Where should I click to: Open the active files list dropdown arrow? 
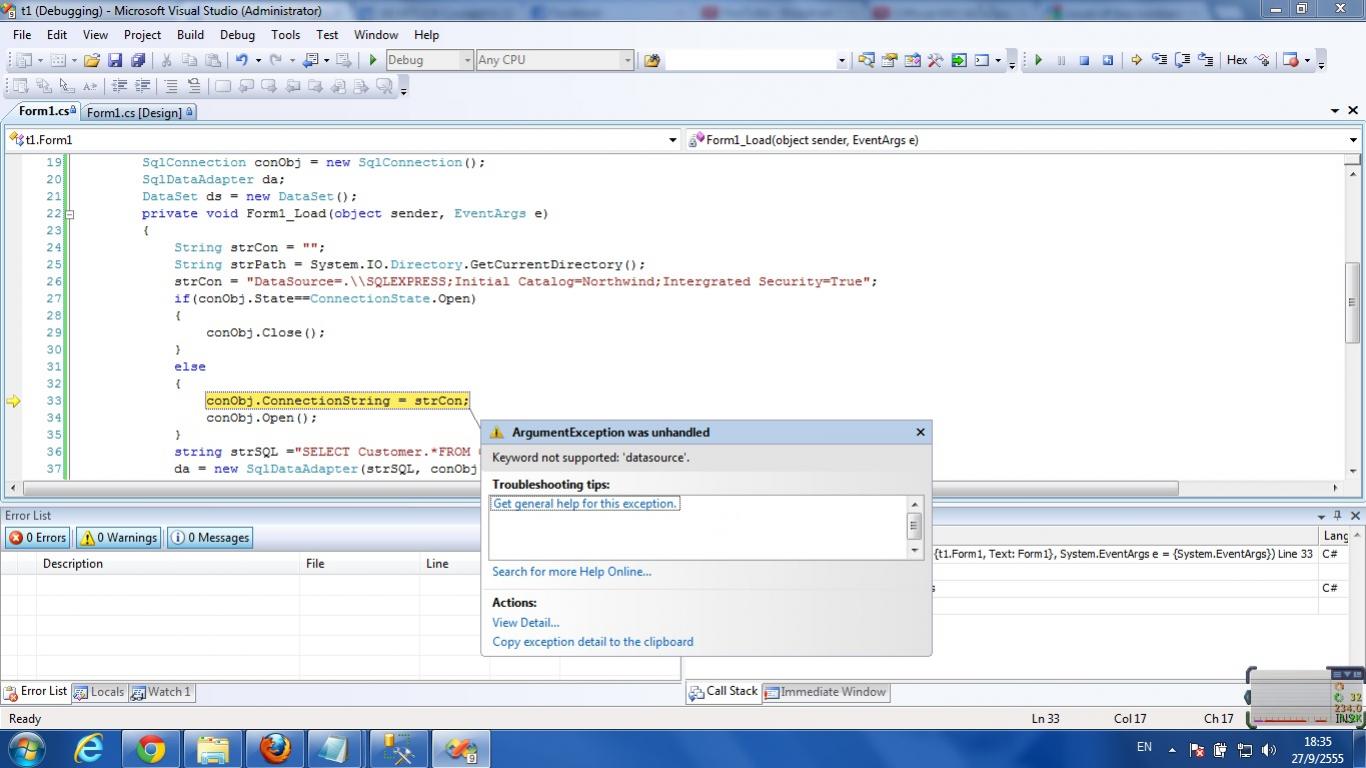point(1335,111)
